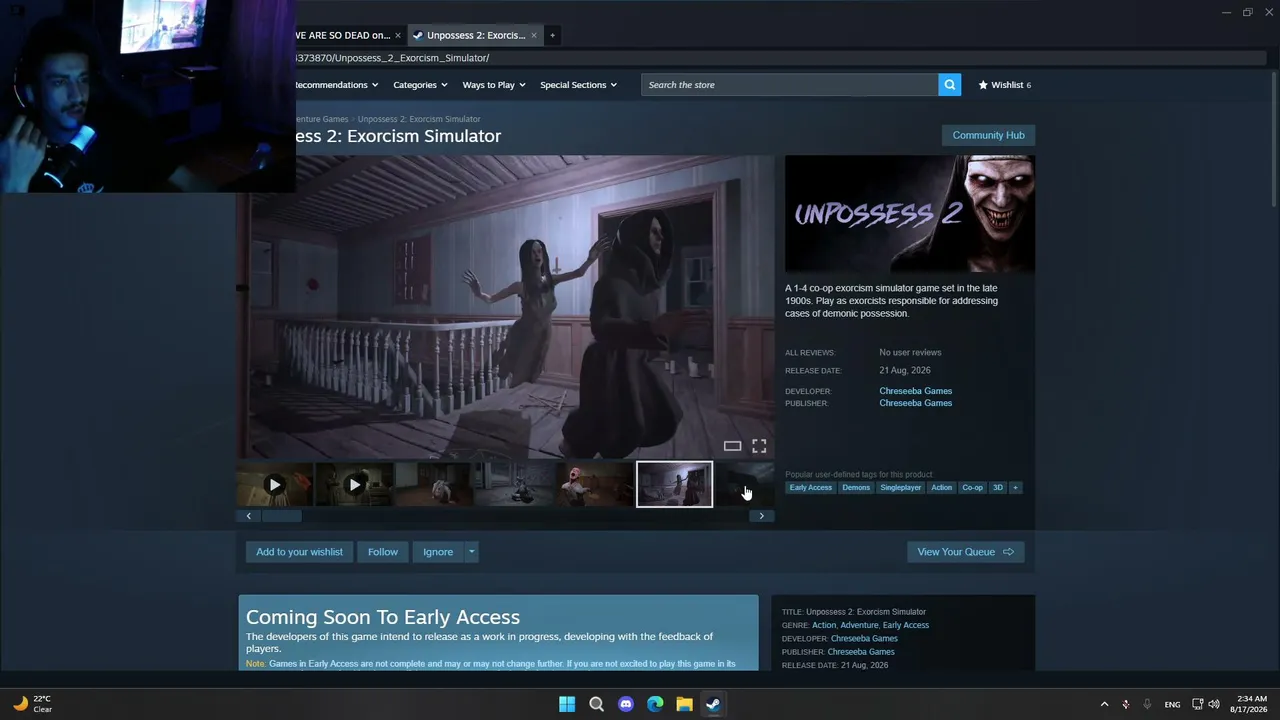The image size is (1280, 720).
Task: Show hidden system tray icons
Action: (x=1104, y=704)
